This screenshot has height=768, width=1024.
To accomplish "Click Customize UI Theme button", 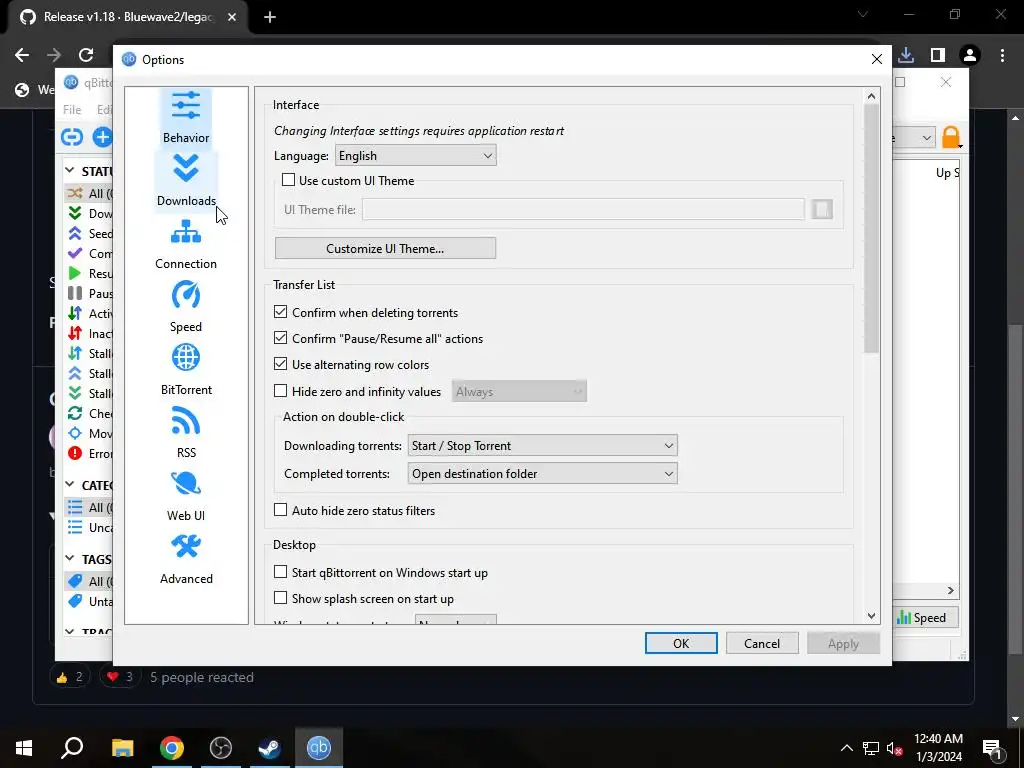I will [385, 248].
